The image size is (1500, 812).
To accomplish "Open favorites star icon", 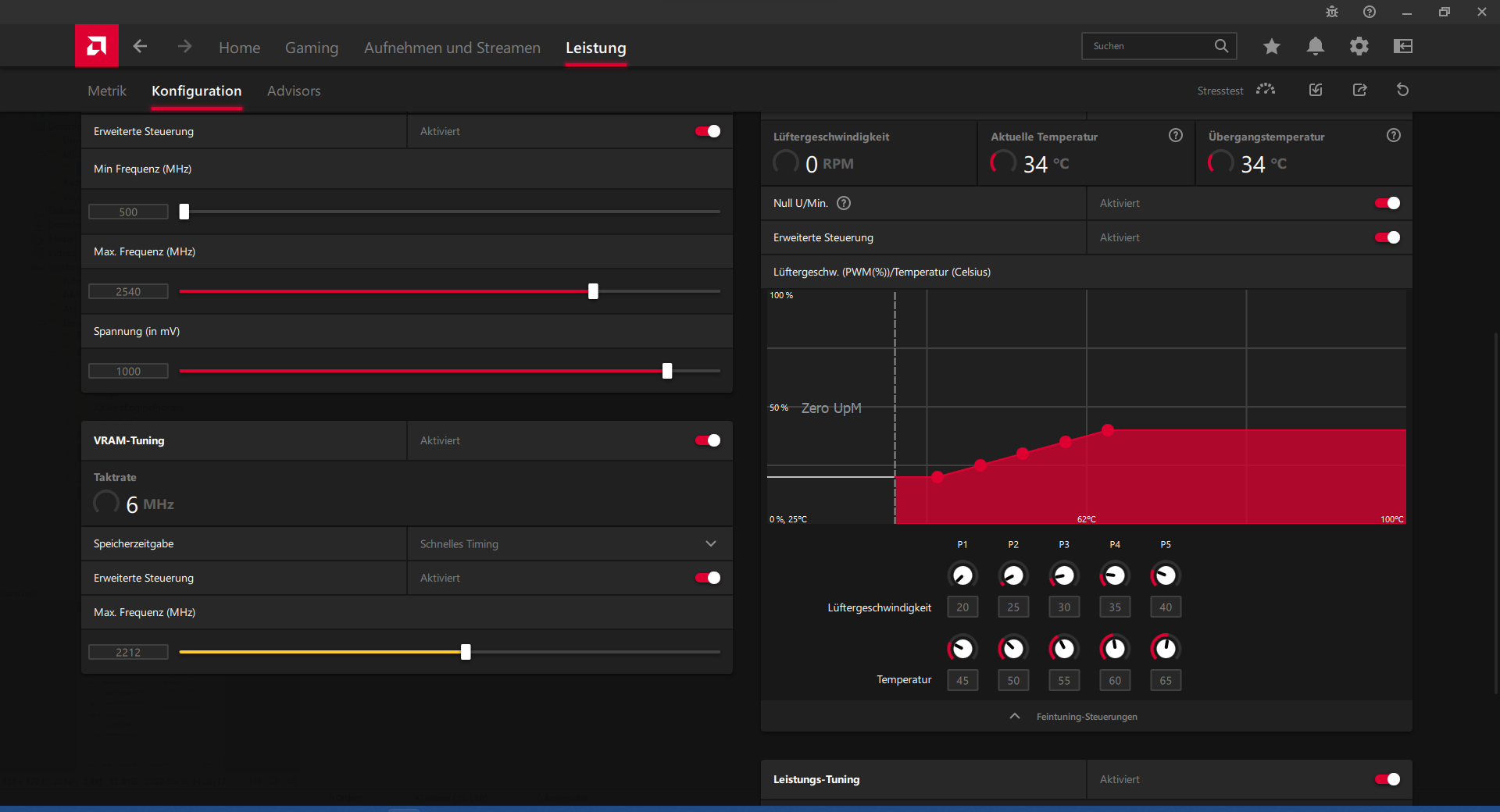I will [x=1272, y=46].
